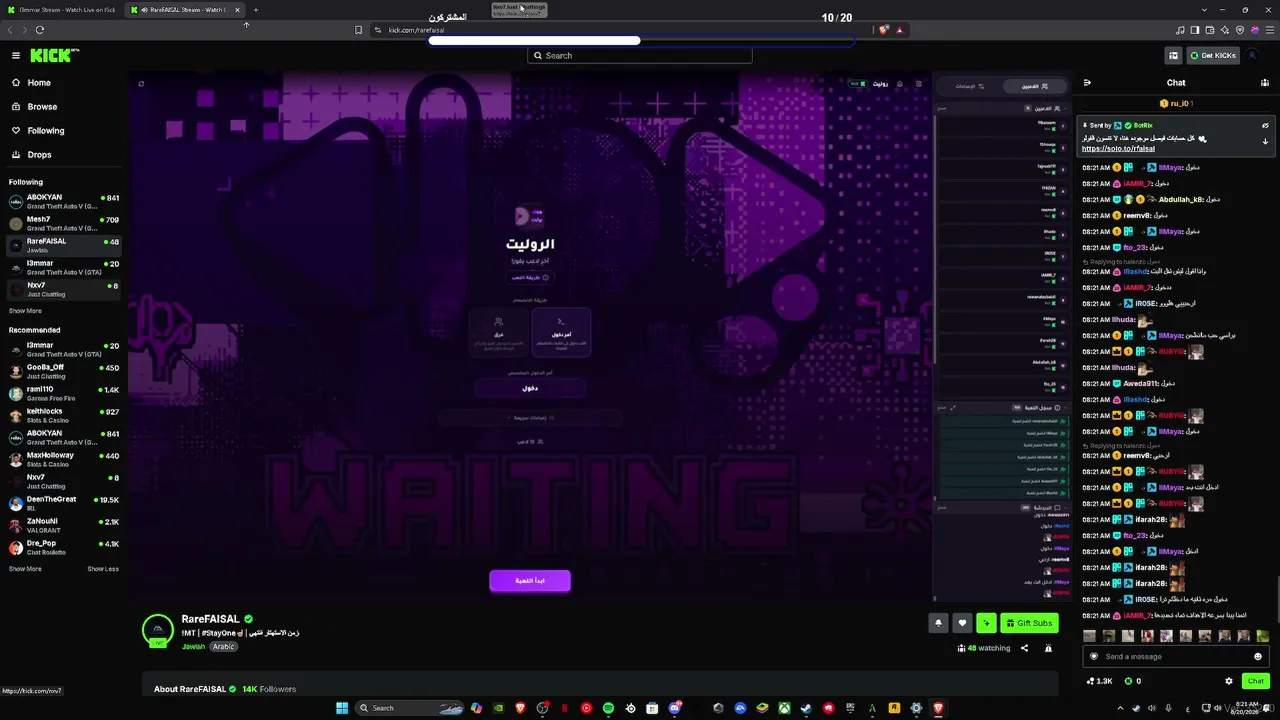Open RareFAISAL channel avatar
The width and height of the screenshot is (1280, 720).
[x=158, y=630]
